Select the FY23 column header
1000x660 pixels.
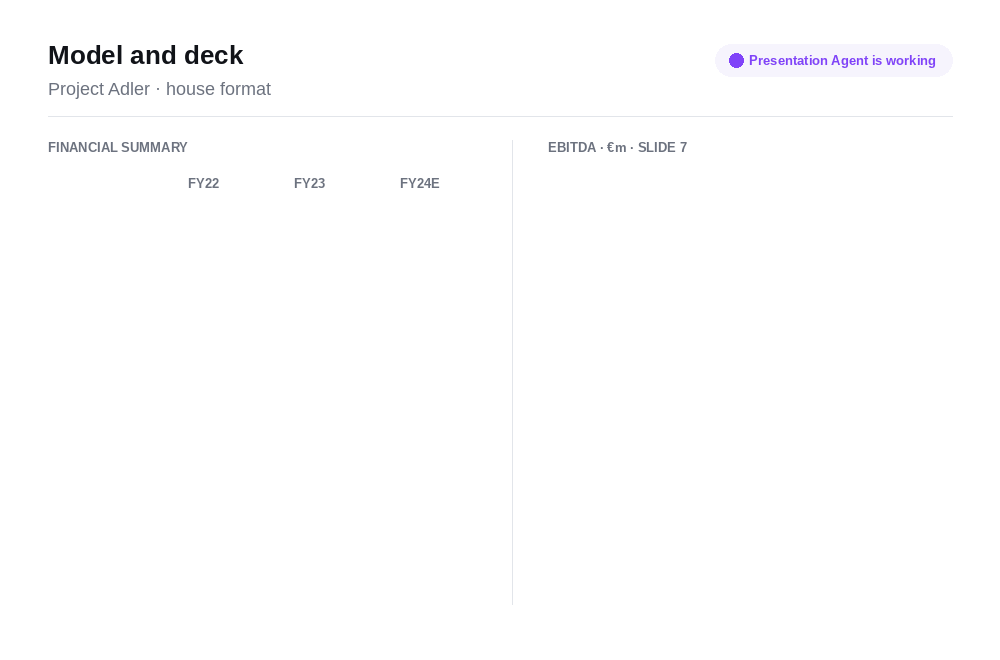(x=309, y=184)
